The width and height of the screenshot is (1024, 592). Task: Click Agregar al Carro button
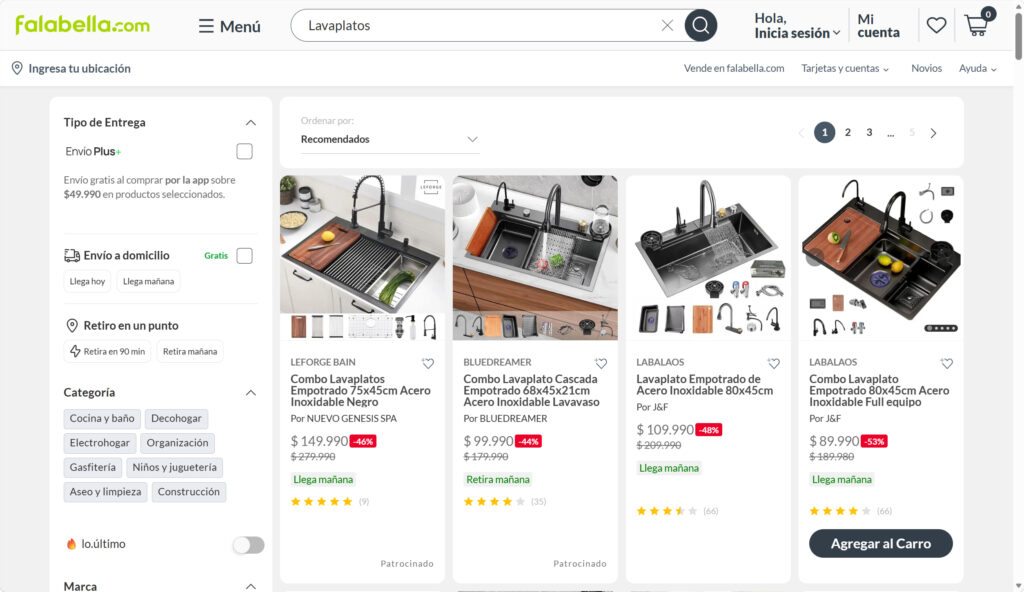(880, 543)
